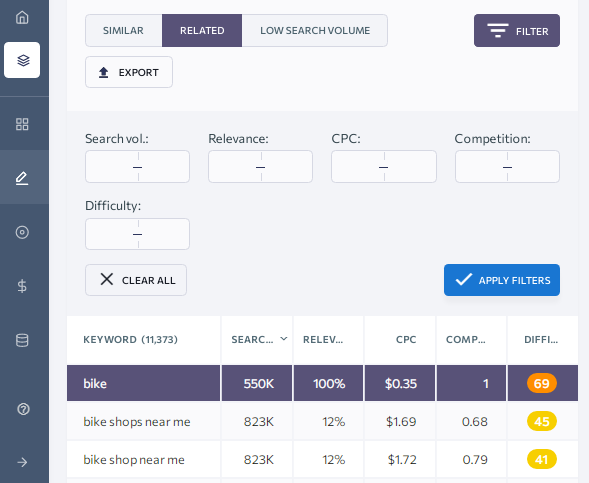Select the Related tab
Image resolution: width=589 pixels, height=483 pixels.
pyautogui.click(x=202, y=30)
